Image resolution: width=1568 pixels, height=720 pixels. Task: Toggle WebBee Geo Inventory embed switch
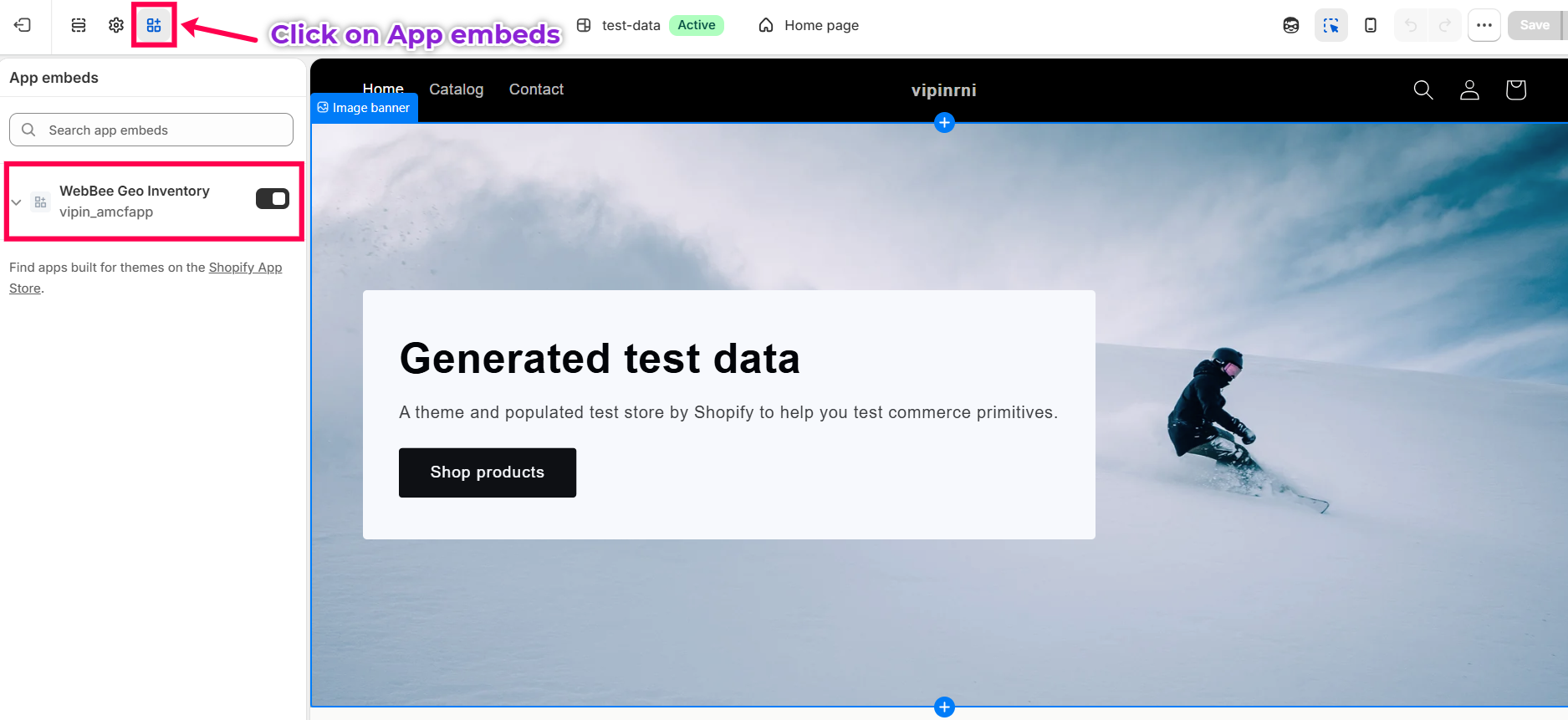coord(273,199)
